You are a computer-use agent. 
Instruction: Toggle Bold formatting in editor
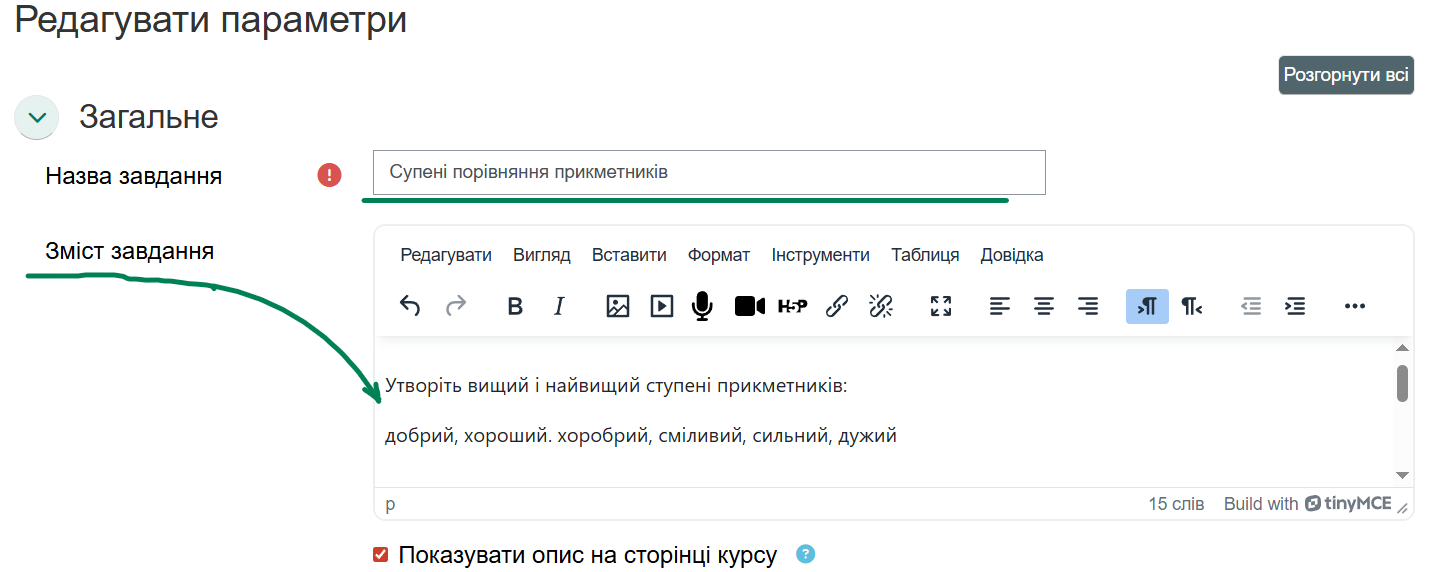pos(515,306)
